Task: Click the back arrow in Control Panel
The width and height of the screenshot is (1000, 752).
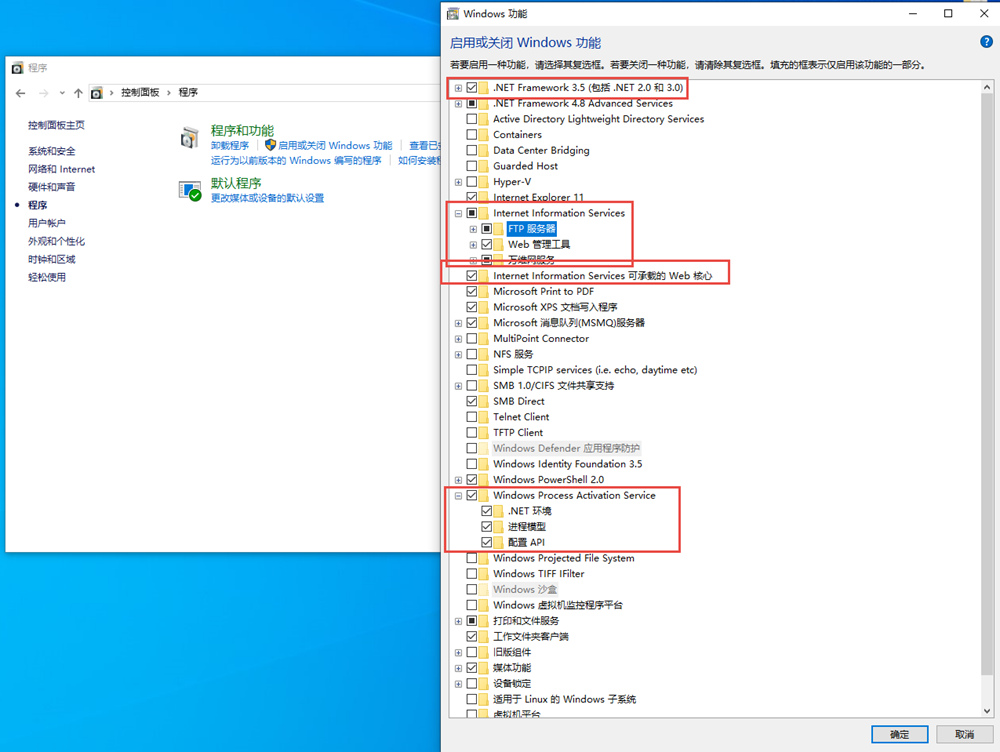Action: 21,93
